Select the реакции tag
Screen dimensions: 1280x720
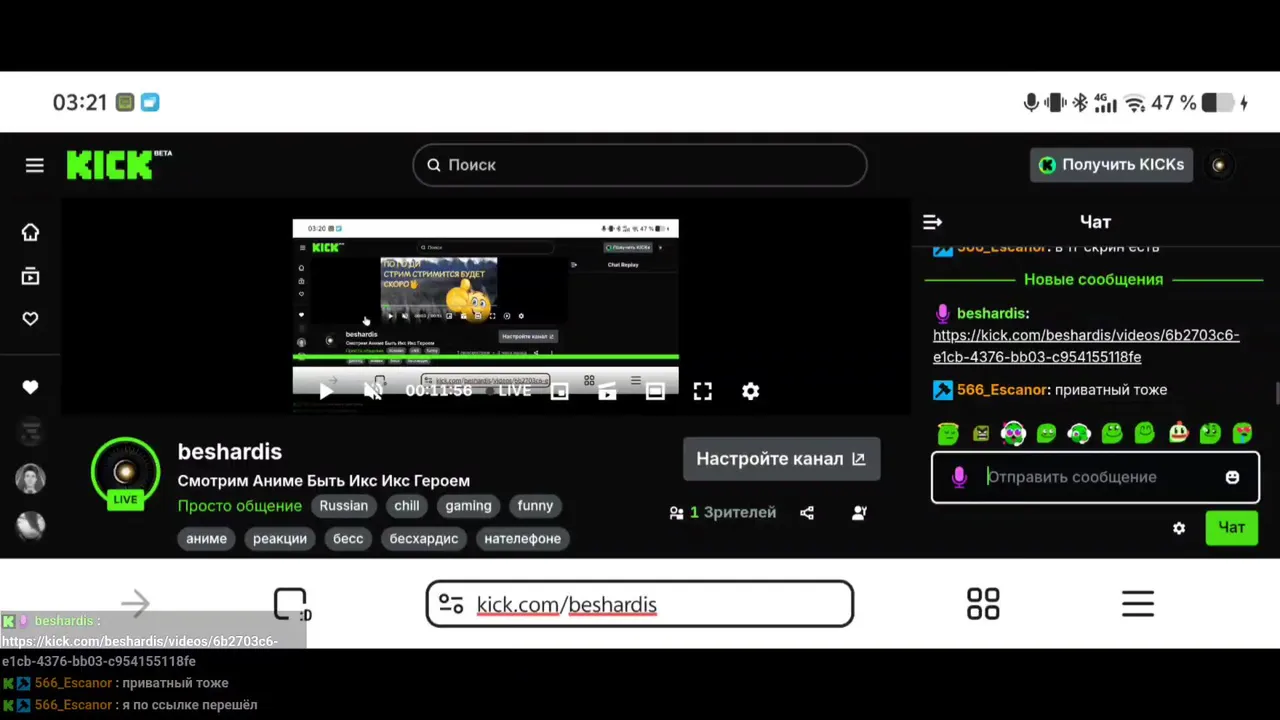(x=280, y=539)
